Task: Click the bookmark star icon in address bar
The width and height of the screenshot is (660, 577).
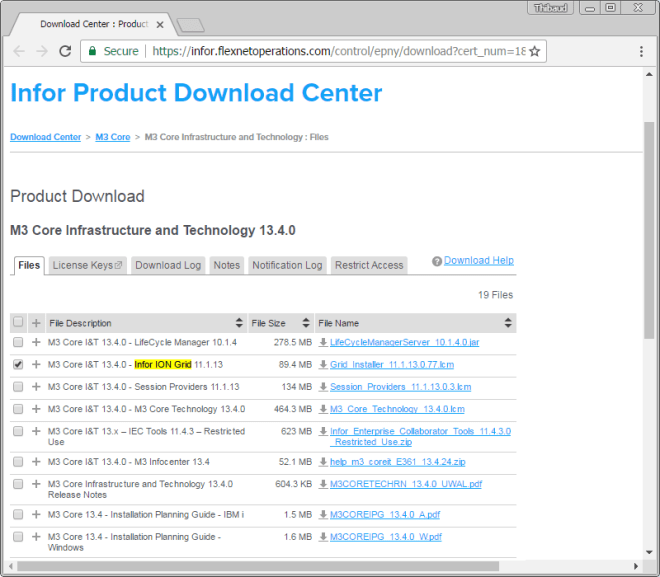Action: pyautogui.click(x=535, y=51)
